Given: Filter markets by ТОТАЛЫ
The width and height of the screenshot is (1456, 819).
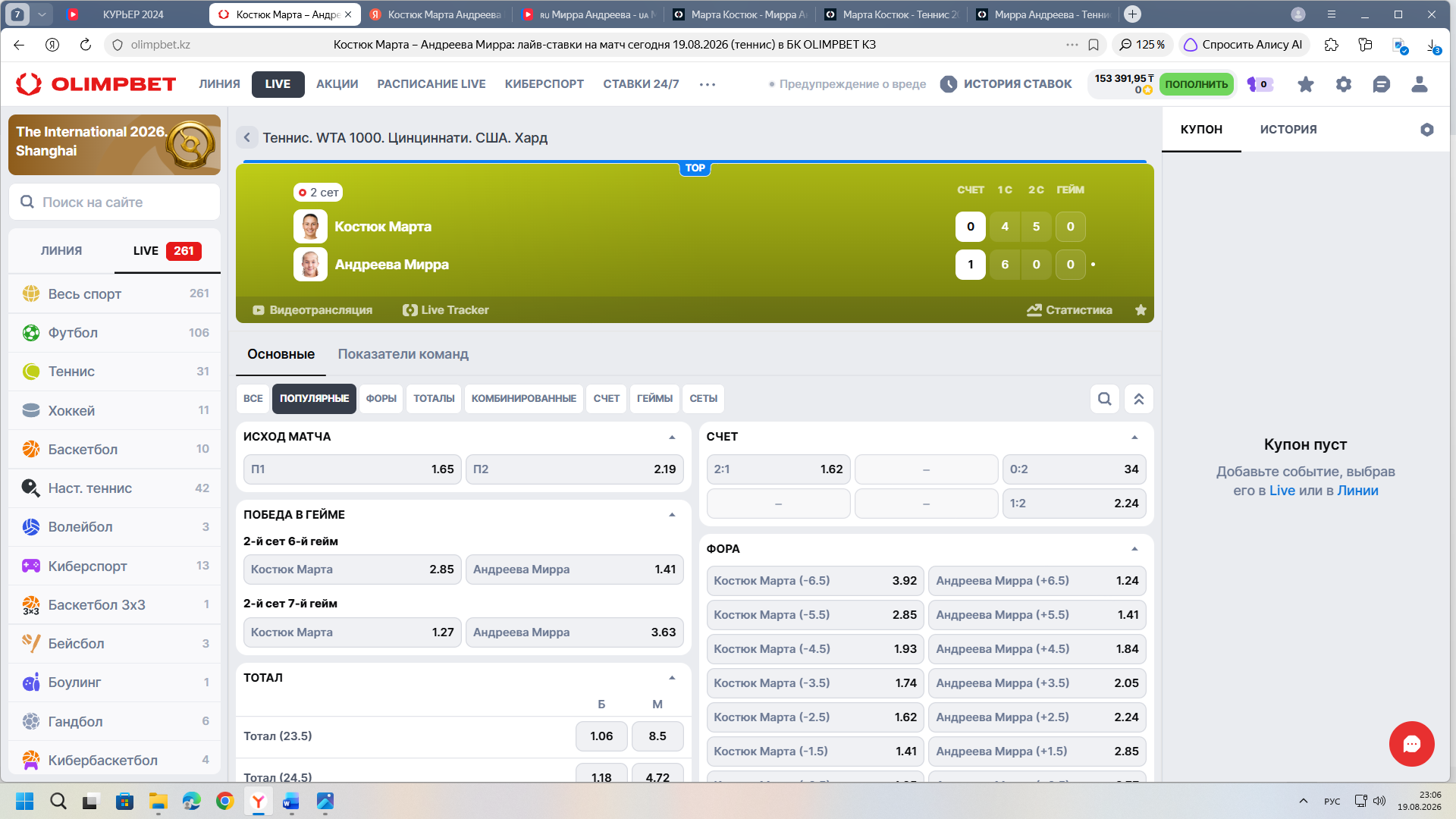Looking at the screenshot, I should tap(435, 399).
